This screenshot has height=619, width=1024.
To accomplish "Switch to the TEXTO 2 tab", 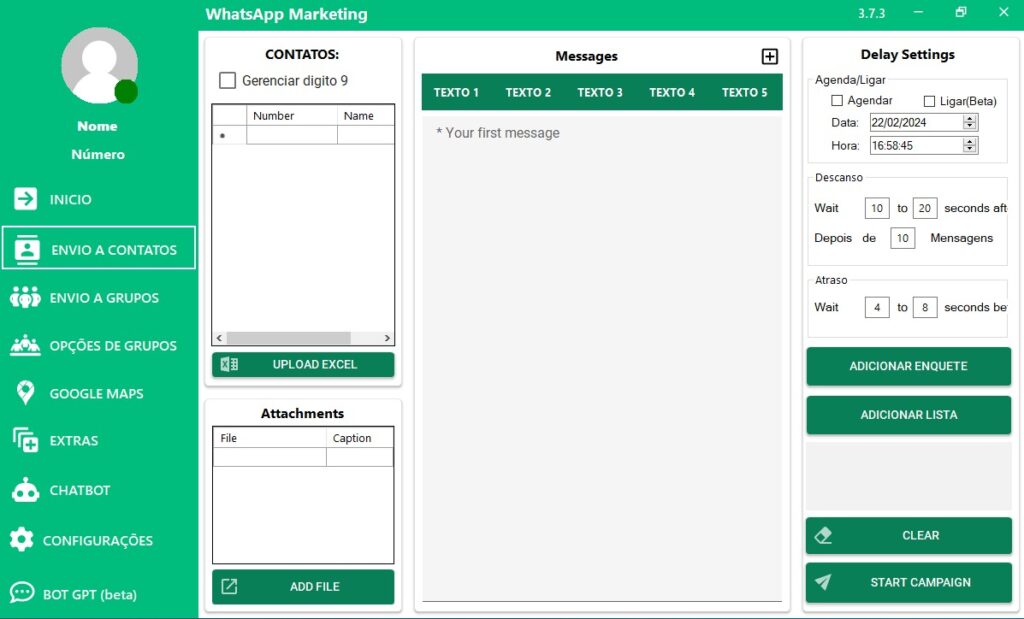I will coord(528,92).
